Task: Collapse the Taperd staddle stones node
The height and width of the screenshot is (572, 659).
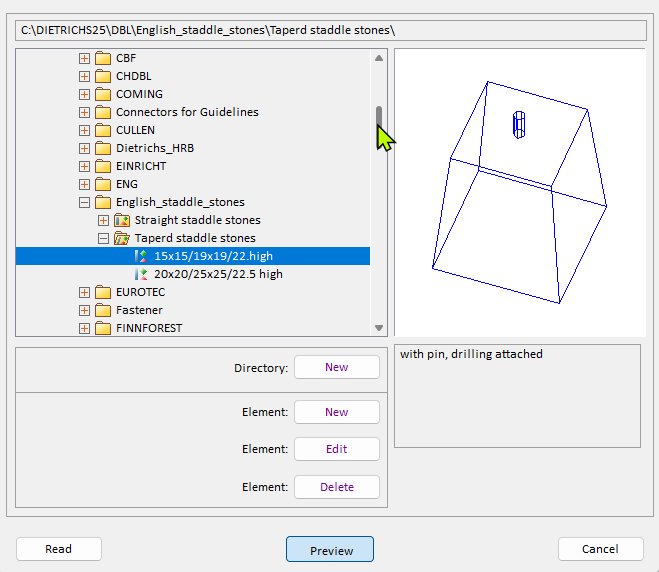Action: pyautogui.click(x=103, y=238)
